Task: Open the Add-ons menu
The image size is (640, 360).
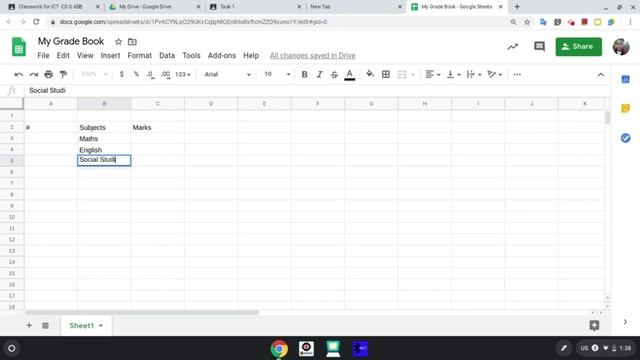Action: (222, 56)
